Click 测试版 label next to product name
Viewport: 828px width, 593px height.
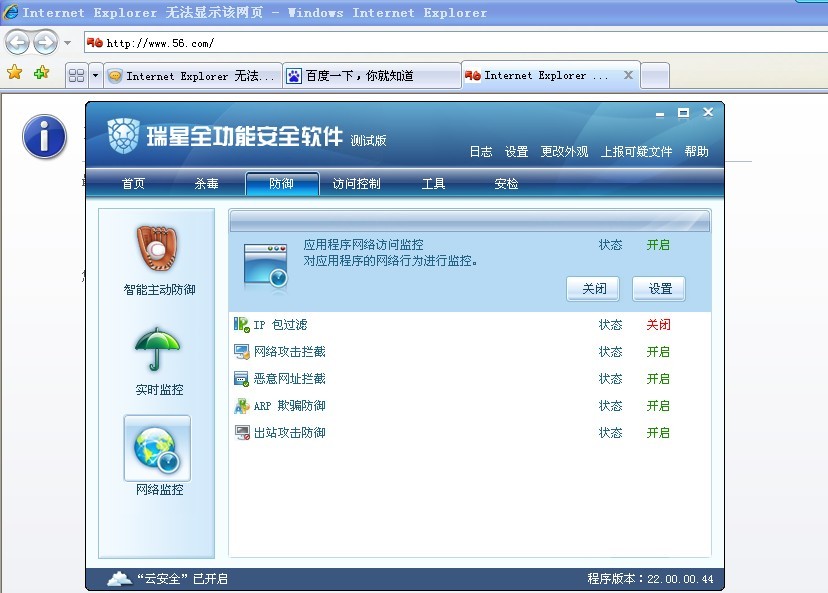point(368,140)
